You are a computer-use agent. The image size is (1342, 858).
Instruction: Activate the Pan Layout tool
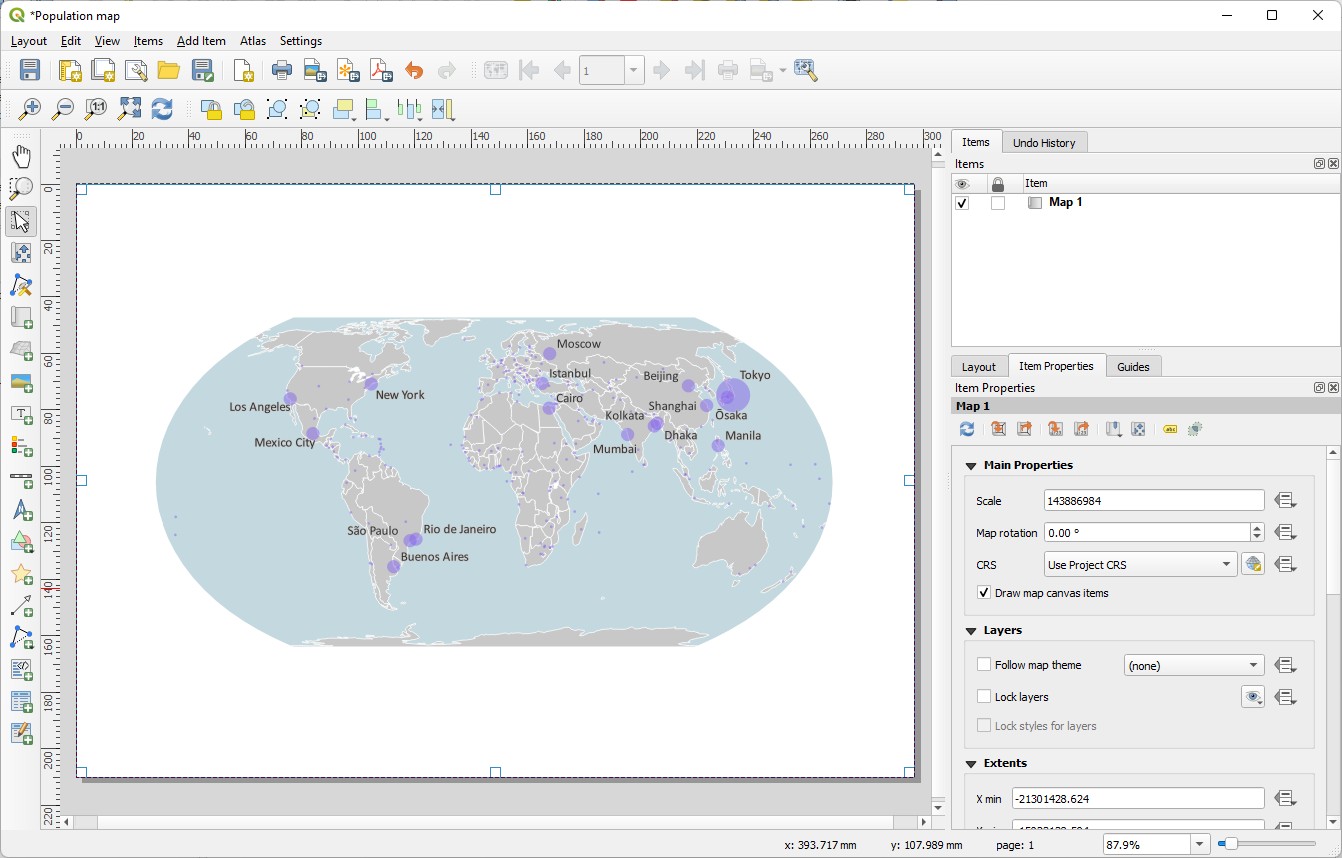tap(21, 155)
